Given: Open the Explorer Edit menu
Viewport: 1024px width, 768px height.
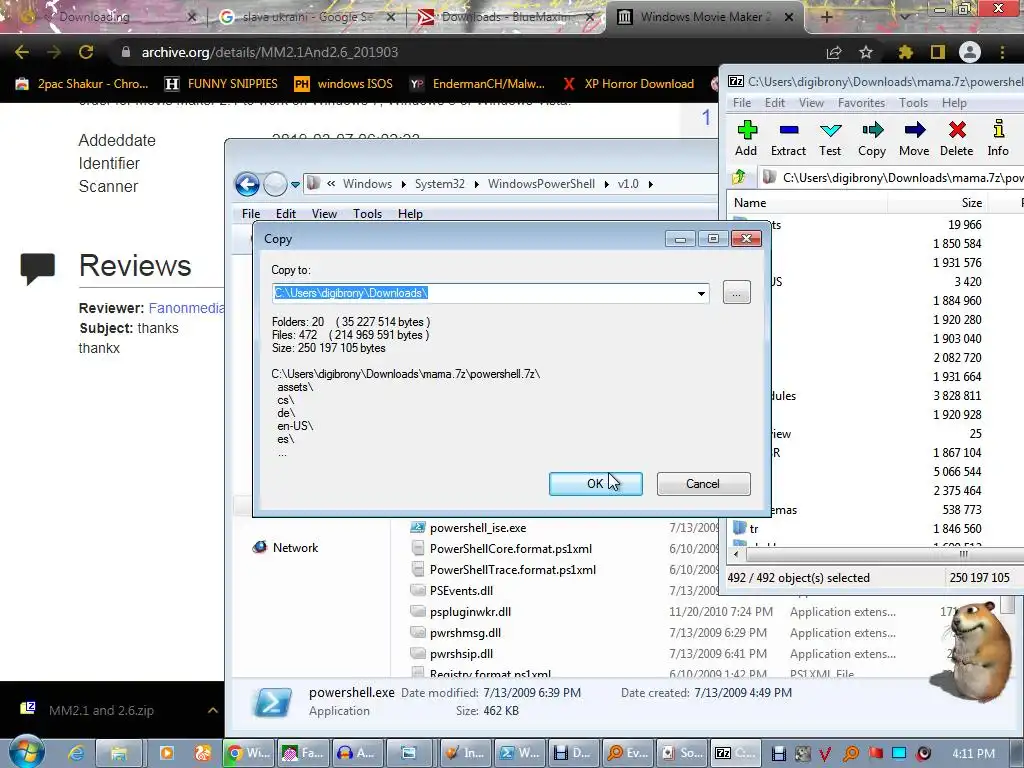Looking at the screenshot, I should (285, 214).
